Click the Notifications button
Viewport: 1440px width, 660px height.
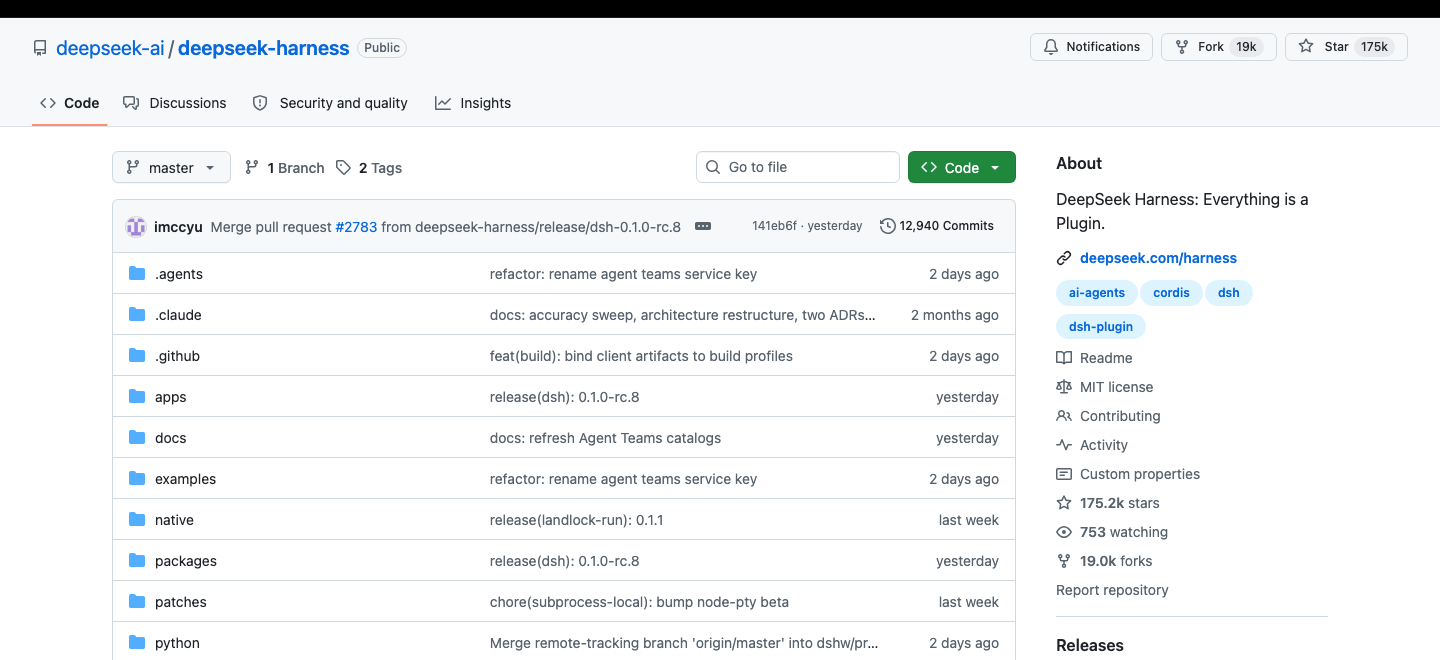click(1091, 47)
